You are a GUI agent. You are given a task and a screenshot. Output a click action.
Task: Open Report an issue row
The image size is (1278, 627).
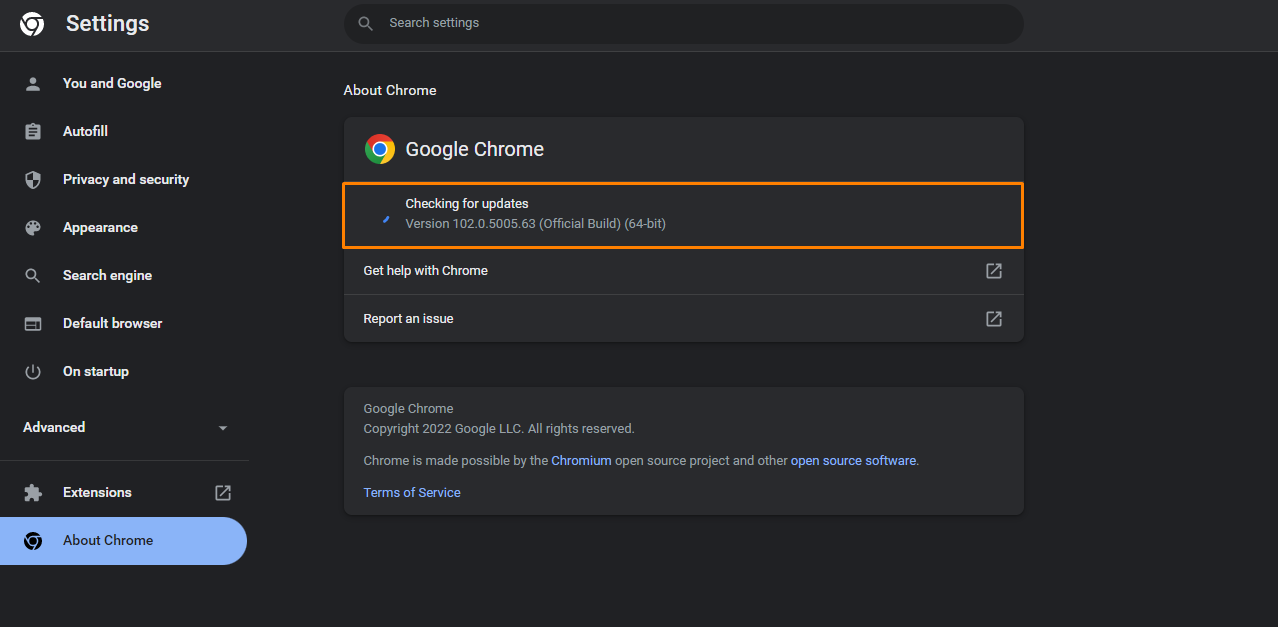pyautogui.click(x=683, y=319)
